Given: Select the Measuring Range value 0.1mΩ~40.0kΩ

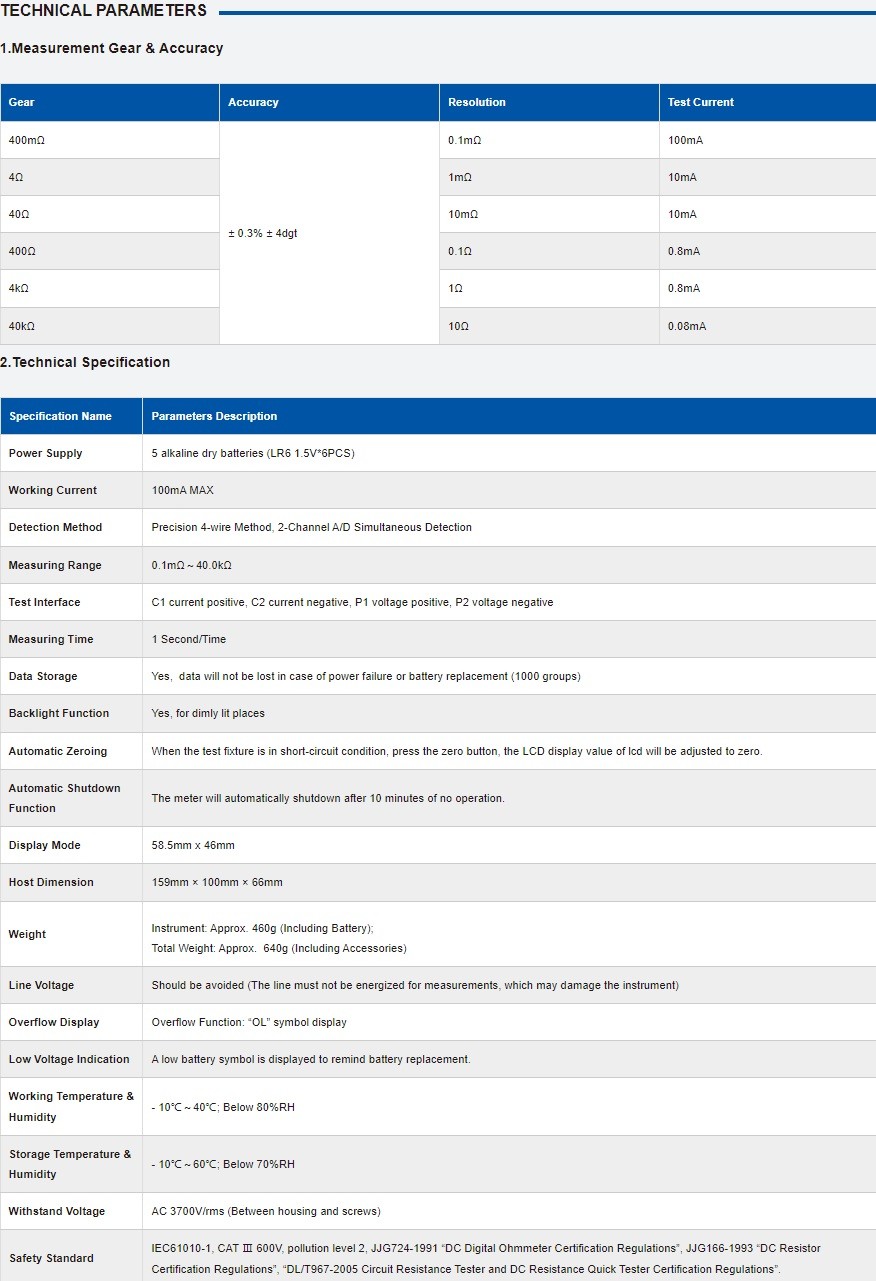Looking at the screenshot, I should point(192,565).
